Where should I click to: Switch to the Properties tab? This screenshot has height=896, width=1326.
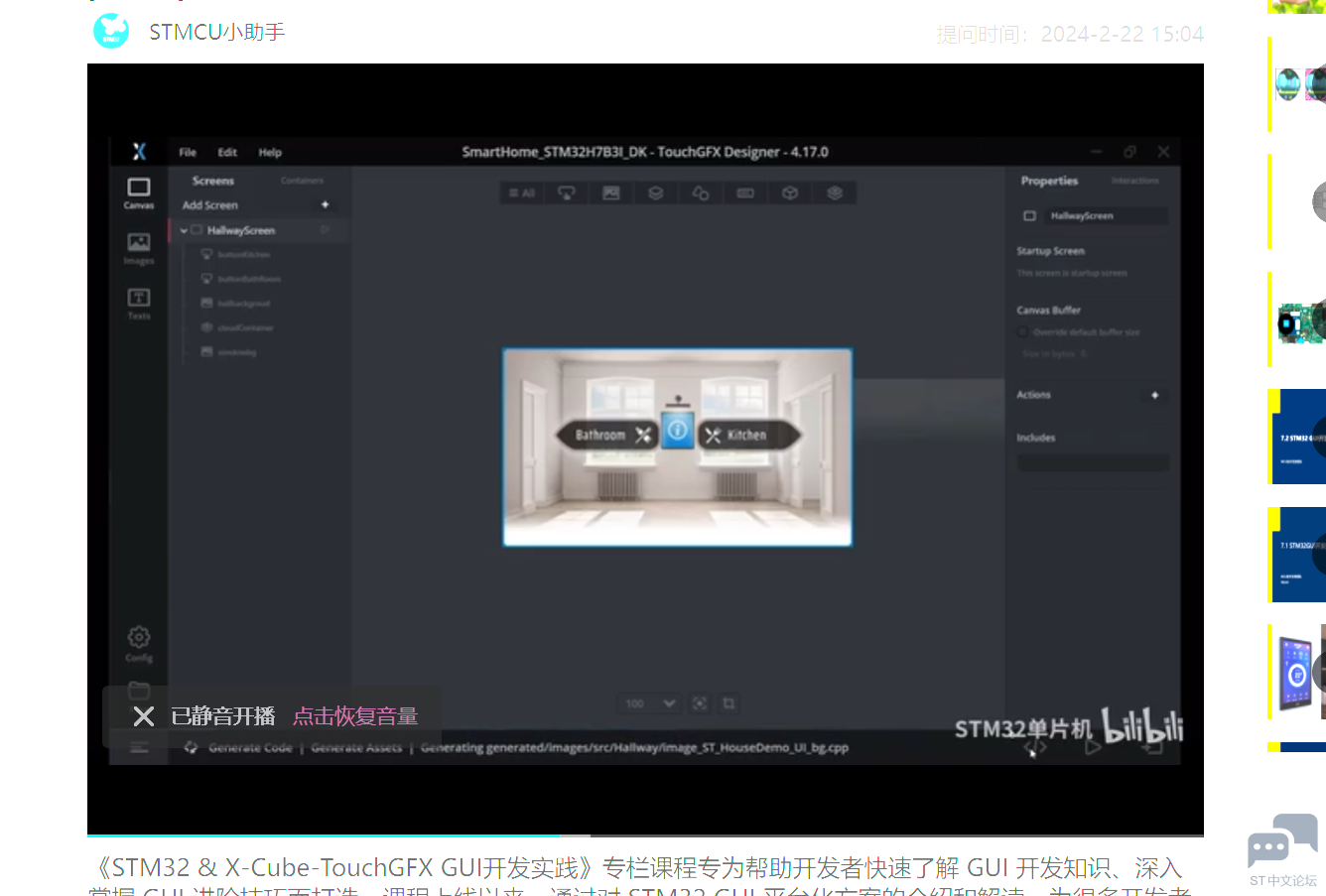pos(1049,181)
